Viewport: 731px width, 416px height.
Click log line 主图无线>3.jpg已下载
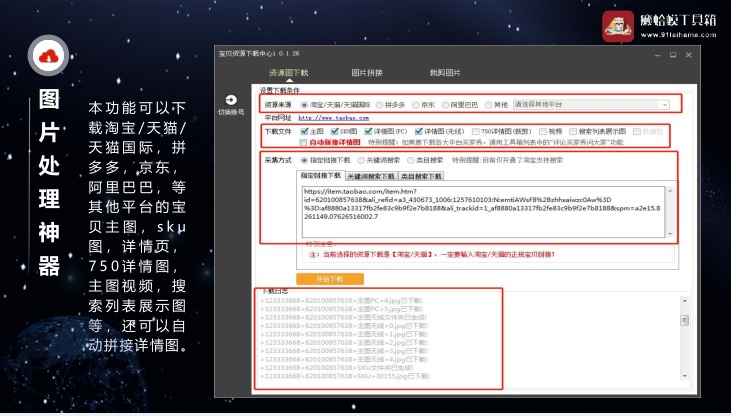(344, 351)
